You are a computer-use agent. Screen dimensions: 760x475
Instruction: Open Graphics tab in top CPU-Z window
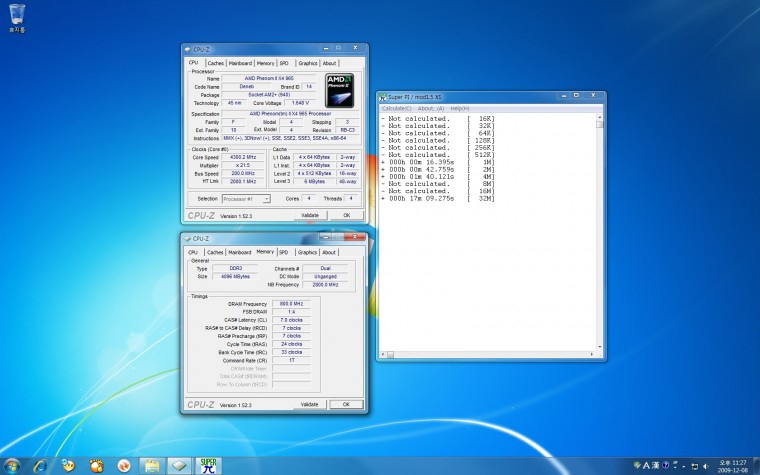pos(308,63)
